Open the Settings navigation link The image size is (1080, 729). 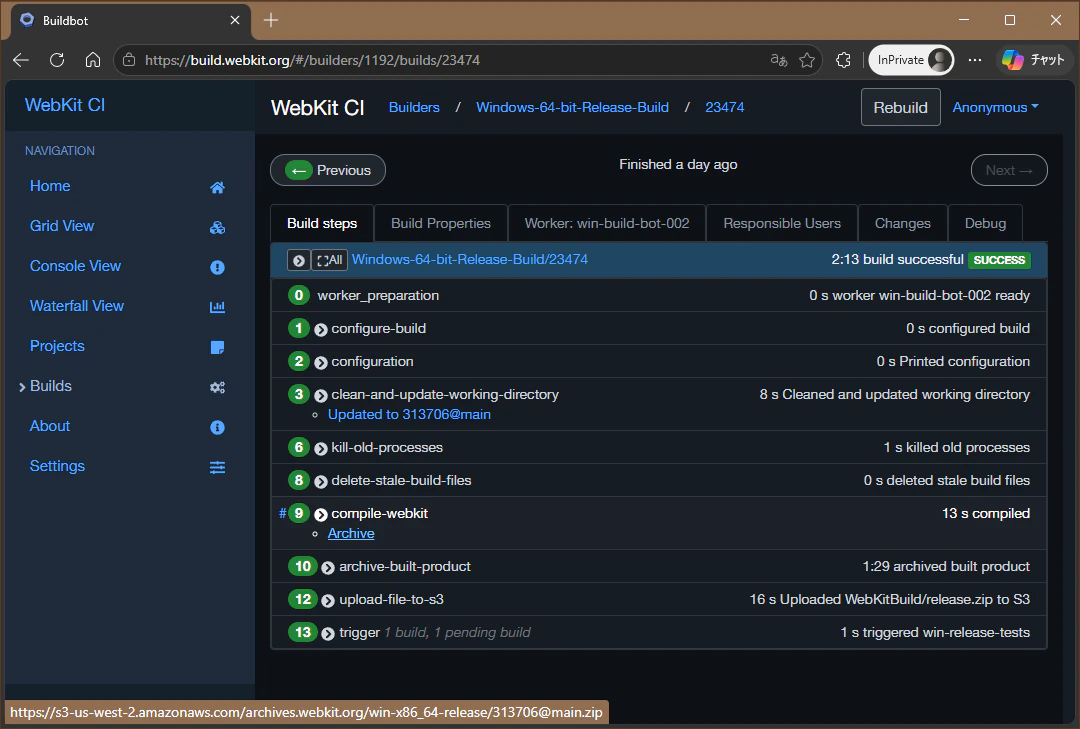pos(57,466)
